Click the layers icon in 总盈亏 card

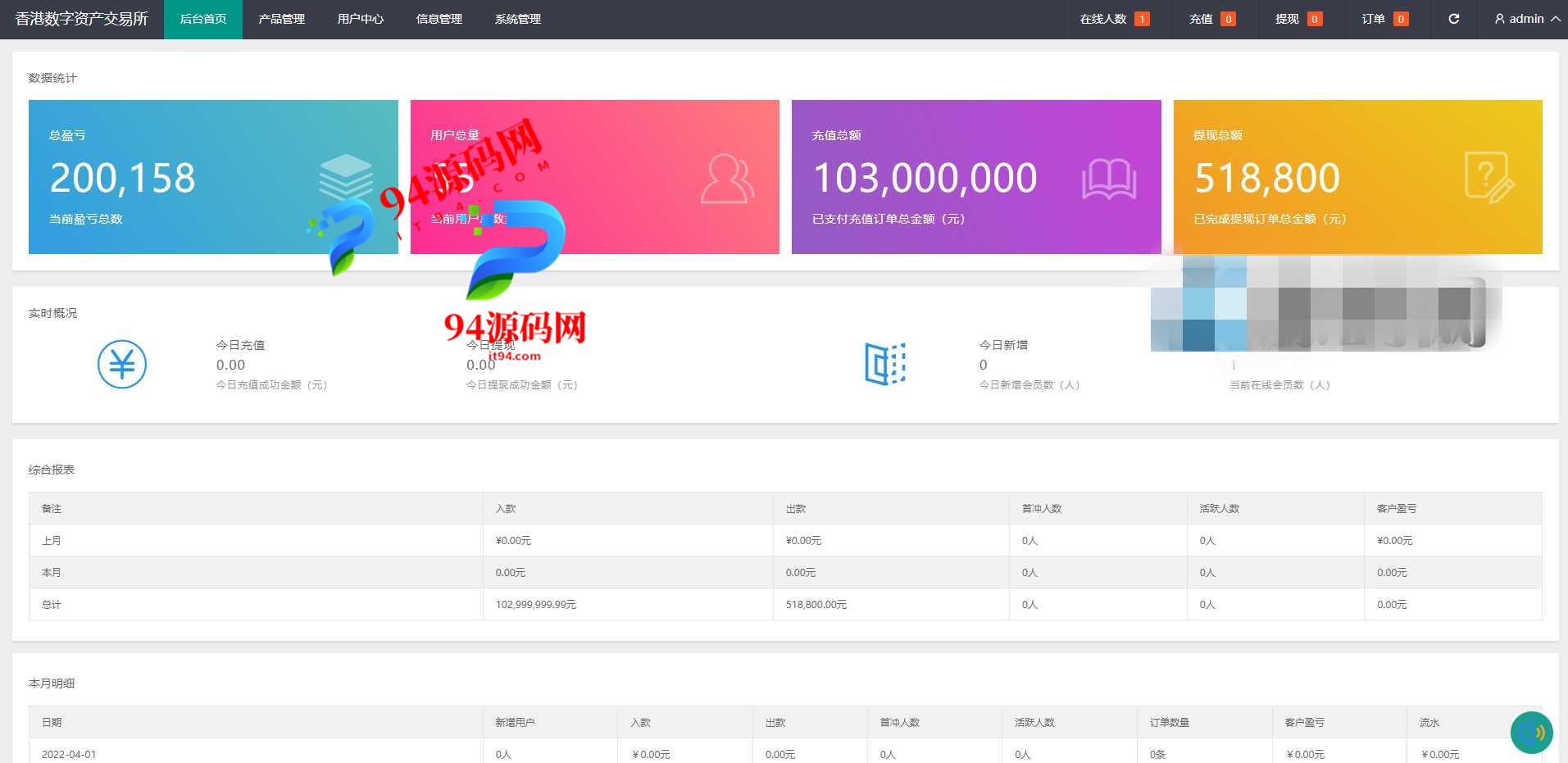pyautogui.click(x=345, y=178)
